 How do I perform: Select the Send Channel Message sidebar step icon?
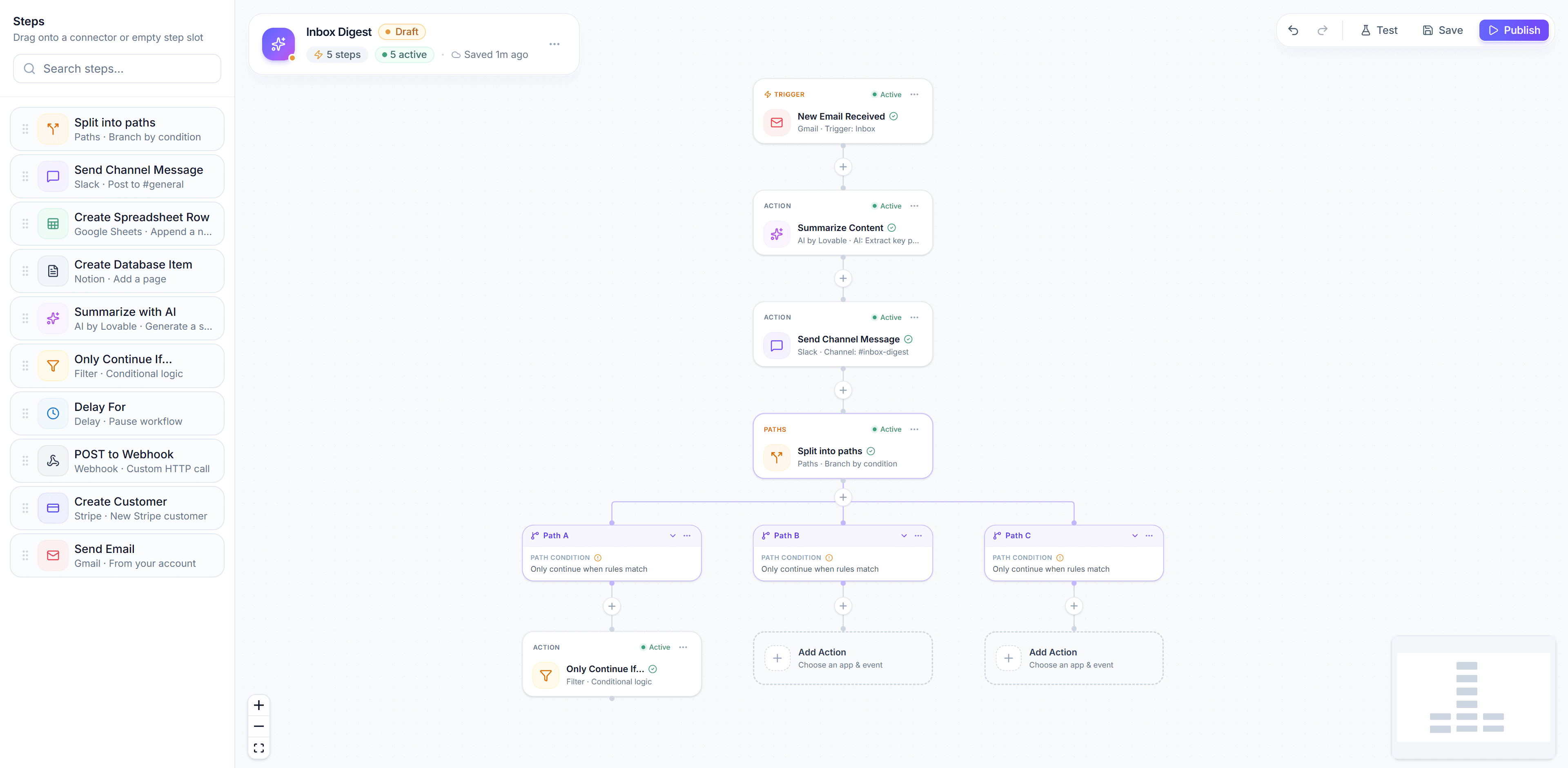(53, 176)
